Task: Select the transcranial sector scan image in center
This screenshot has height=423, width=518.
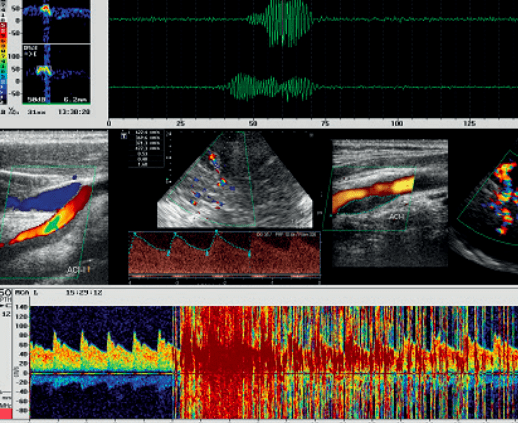Action: coord(235,179)
